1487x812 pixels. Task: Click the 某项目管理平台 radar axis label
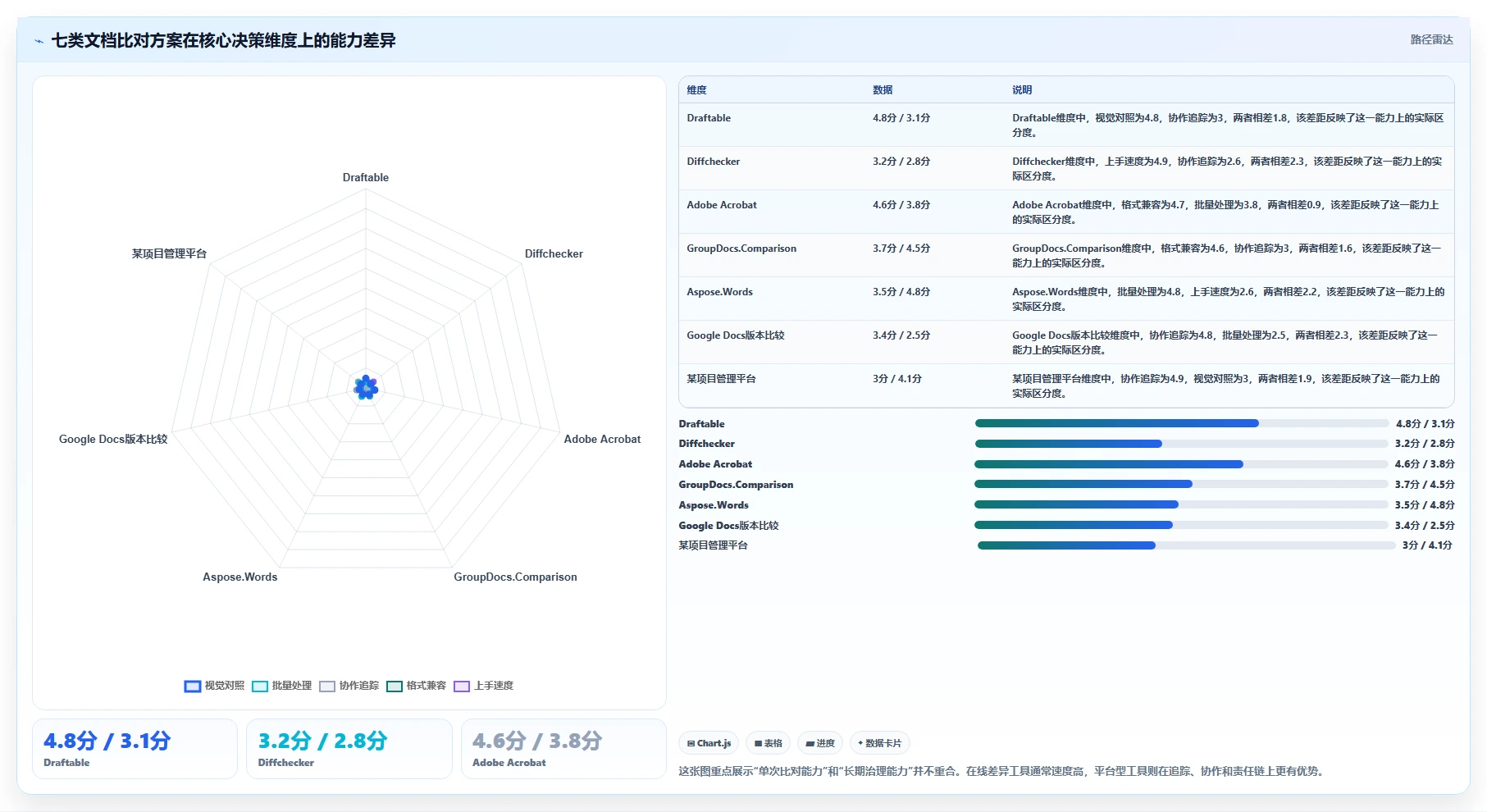coord(170,253)
